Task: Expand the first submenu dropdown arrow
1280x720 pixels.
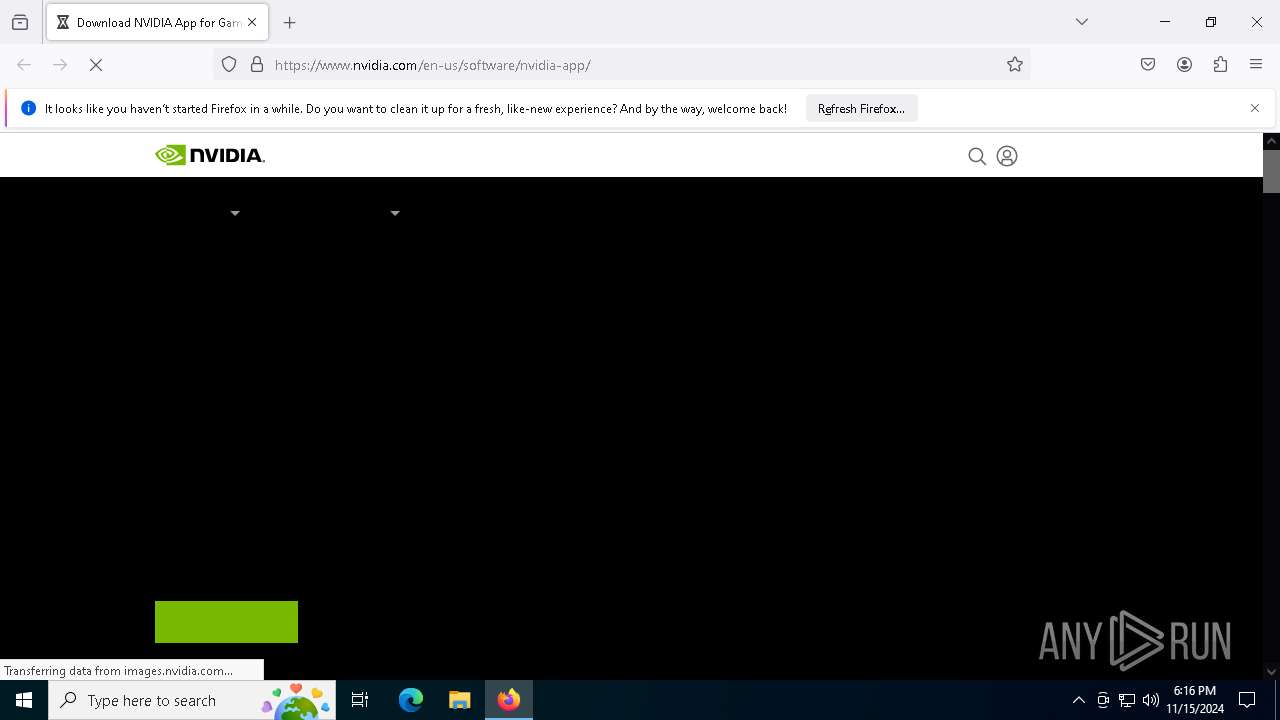Action: 235,213
